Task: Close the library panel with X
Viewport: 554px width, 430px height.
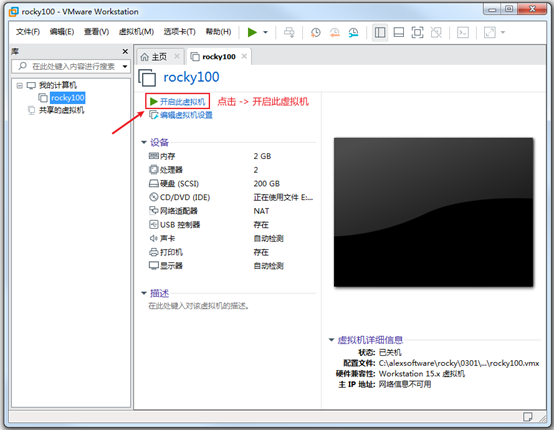Action: 125,52
